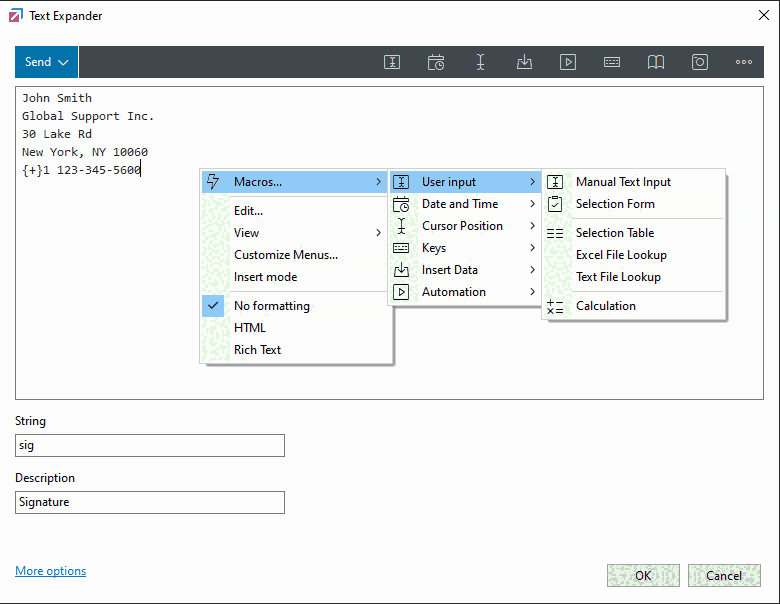
Task: Open the More options link
Action: click(51, 571)
